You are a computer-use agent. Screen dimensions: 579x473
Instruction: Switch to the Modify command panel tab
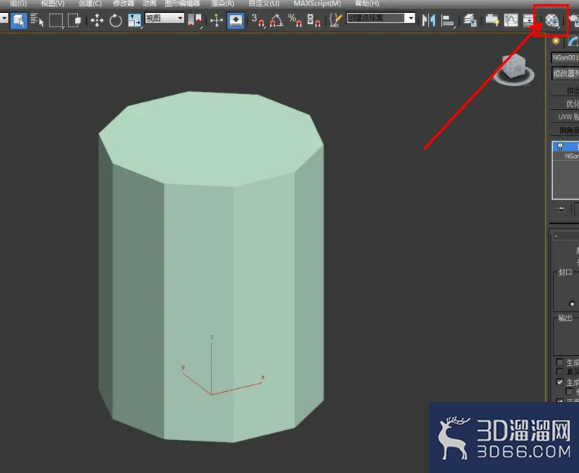pos(573,41)
